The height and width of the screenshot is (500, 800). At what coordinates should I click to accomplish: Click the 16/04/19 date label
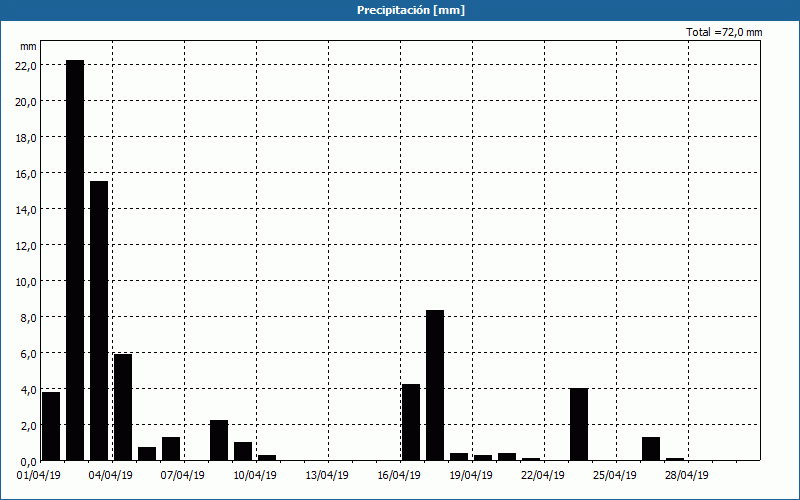[x=399, y=476]
